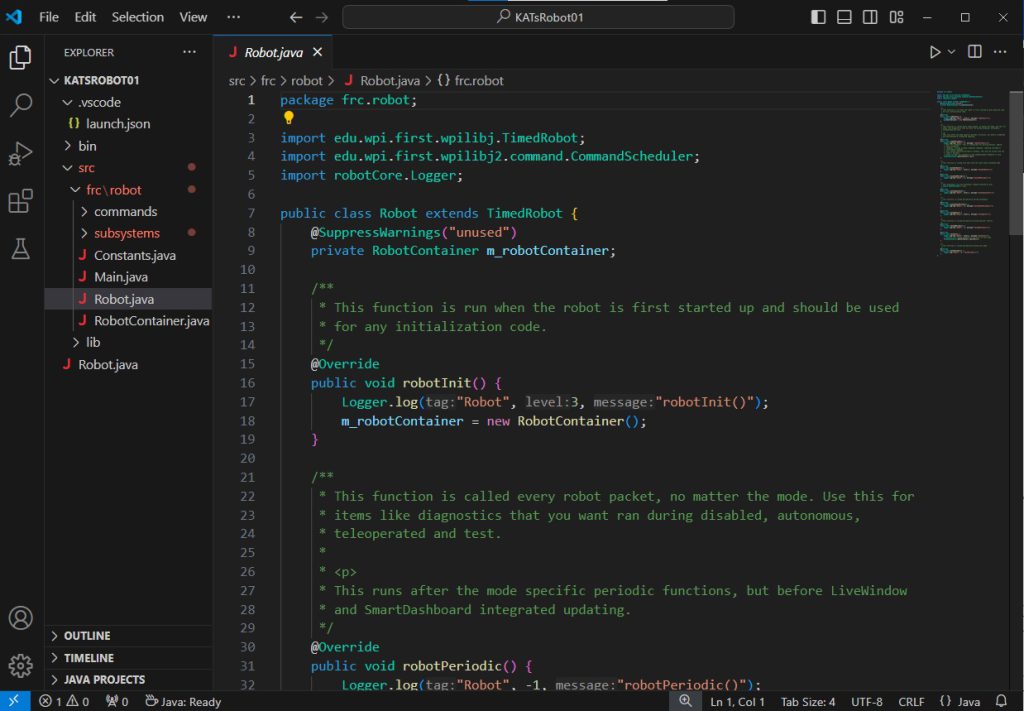Screen dimensions: 1024x711
Task: Change Tab Size: 4 indentation setting
Action: click(808, 702)
